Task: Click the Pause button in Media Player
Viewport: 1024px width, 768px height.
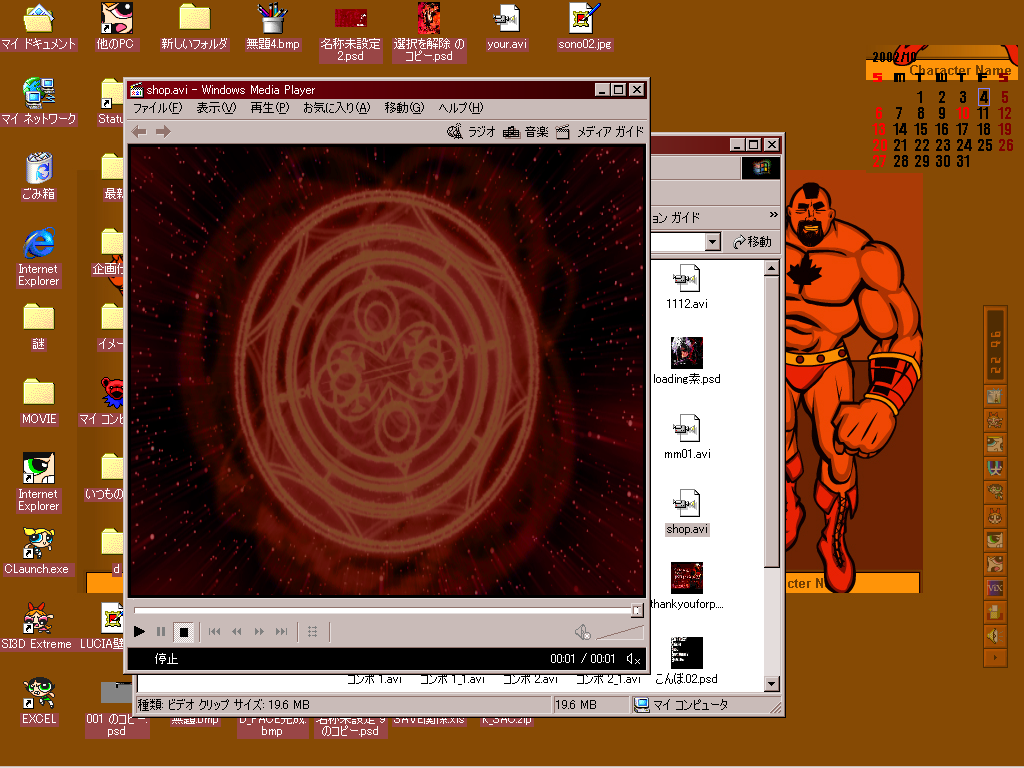Action: click(x=161, y=632)
